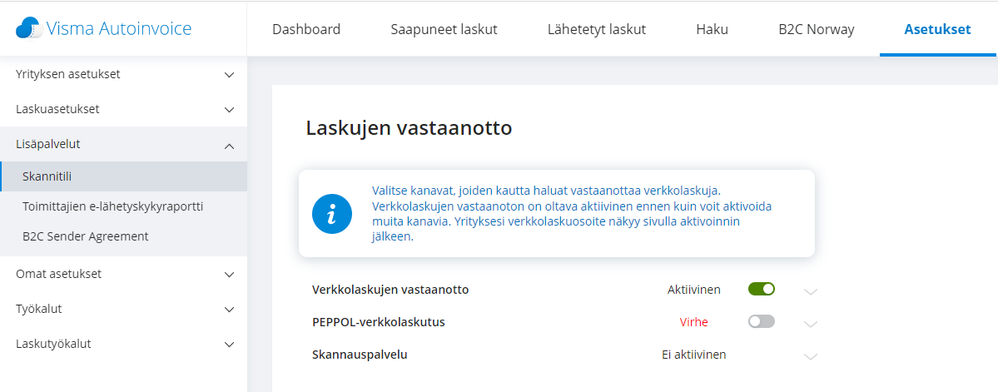Disable Verkkolaskujen vastaanotto toggle
Screen dimensions: 998x392
click(x=761, y=289)
